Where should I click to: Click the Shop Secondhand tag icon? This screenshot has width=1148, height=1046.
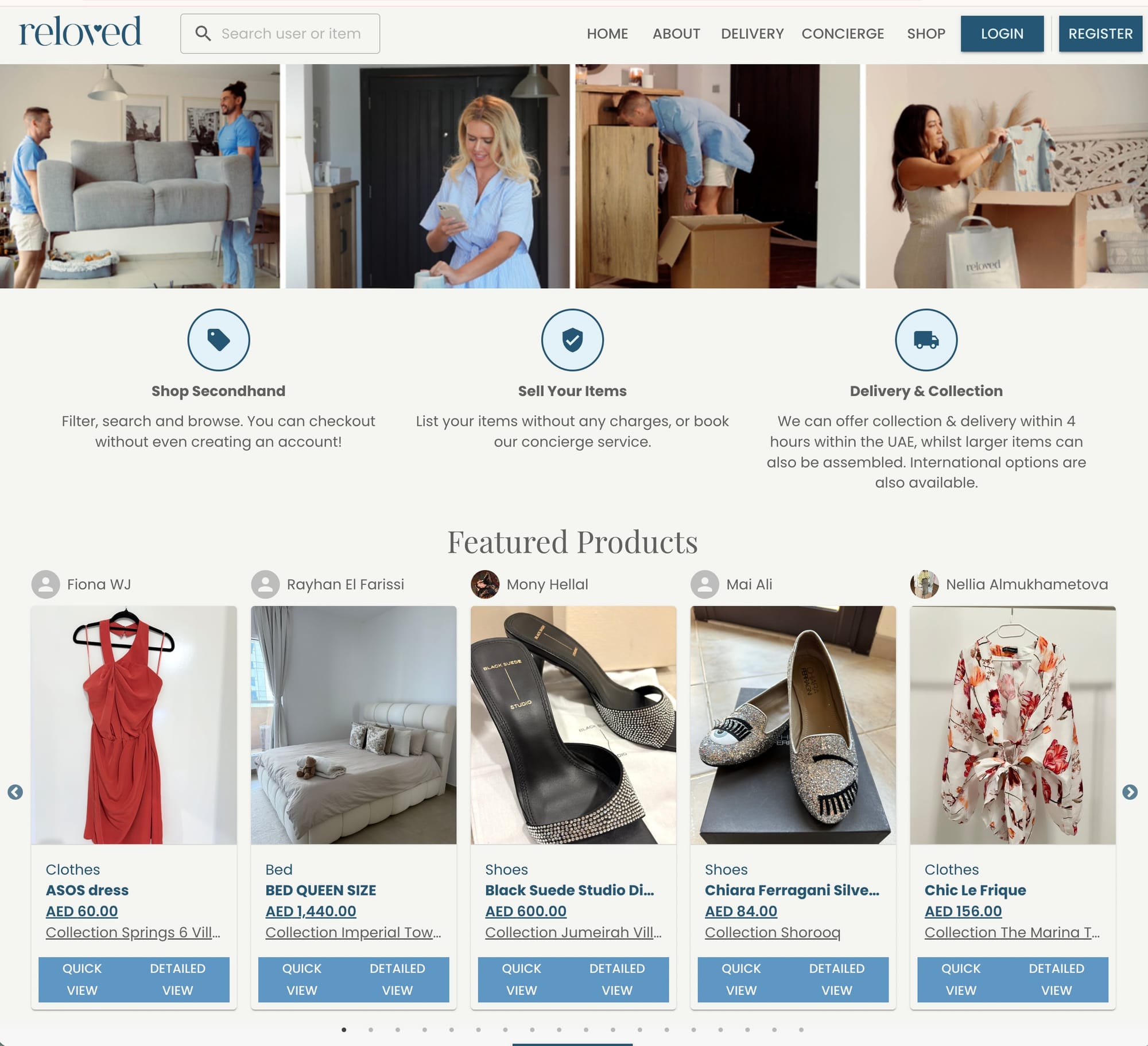coord(219,340)
